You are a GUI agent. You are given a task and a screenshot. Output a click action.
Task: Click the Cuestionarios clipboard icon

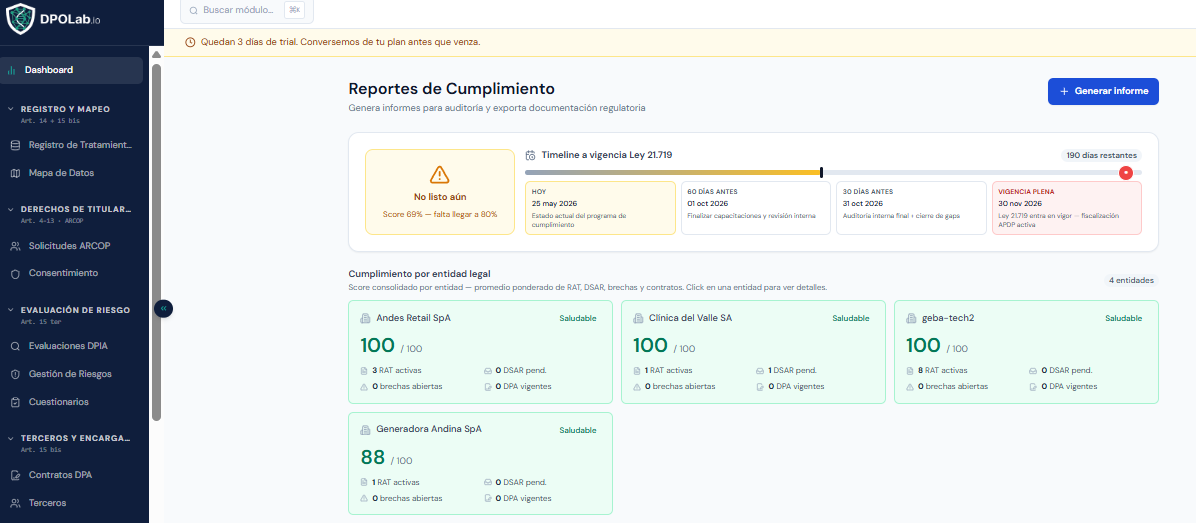coord(15,402)
